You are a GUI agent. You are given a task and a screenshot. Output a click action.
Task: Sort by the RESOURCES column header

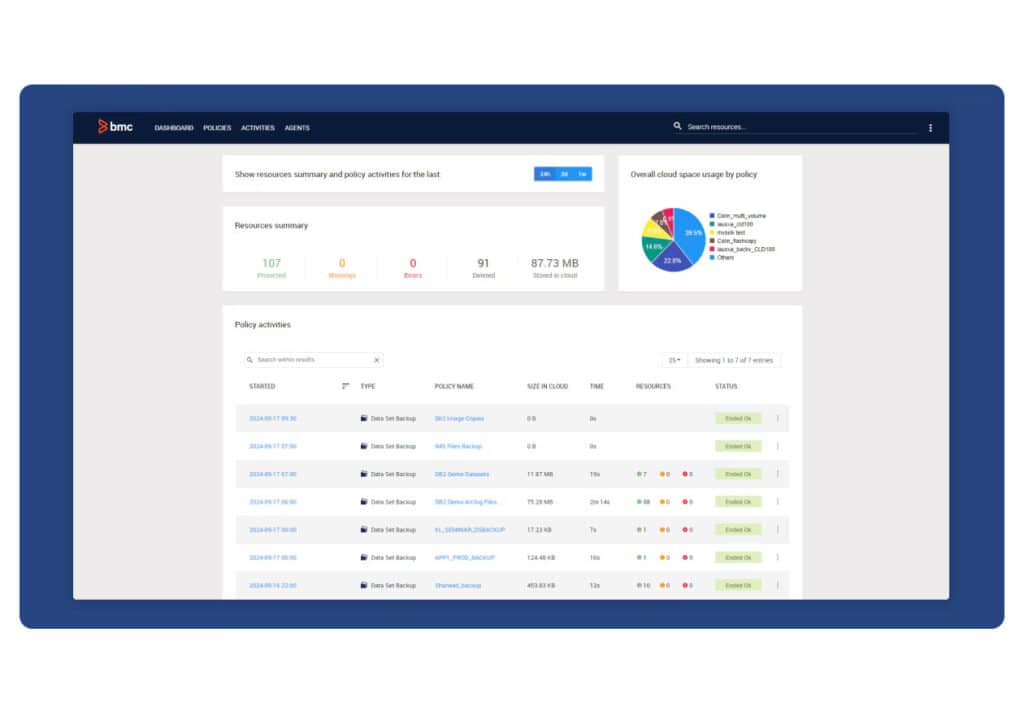point(653,387)
